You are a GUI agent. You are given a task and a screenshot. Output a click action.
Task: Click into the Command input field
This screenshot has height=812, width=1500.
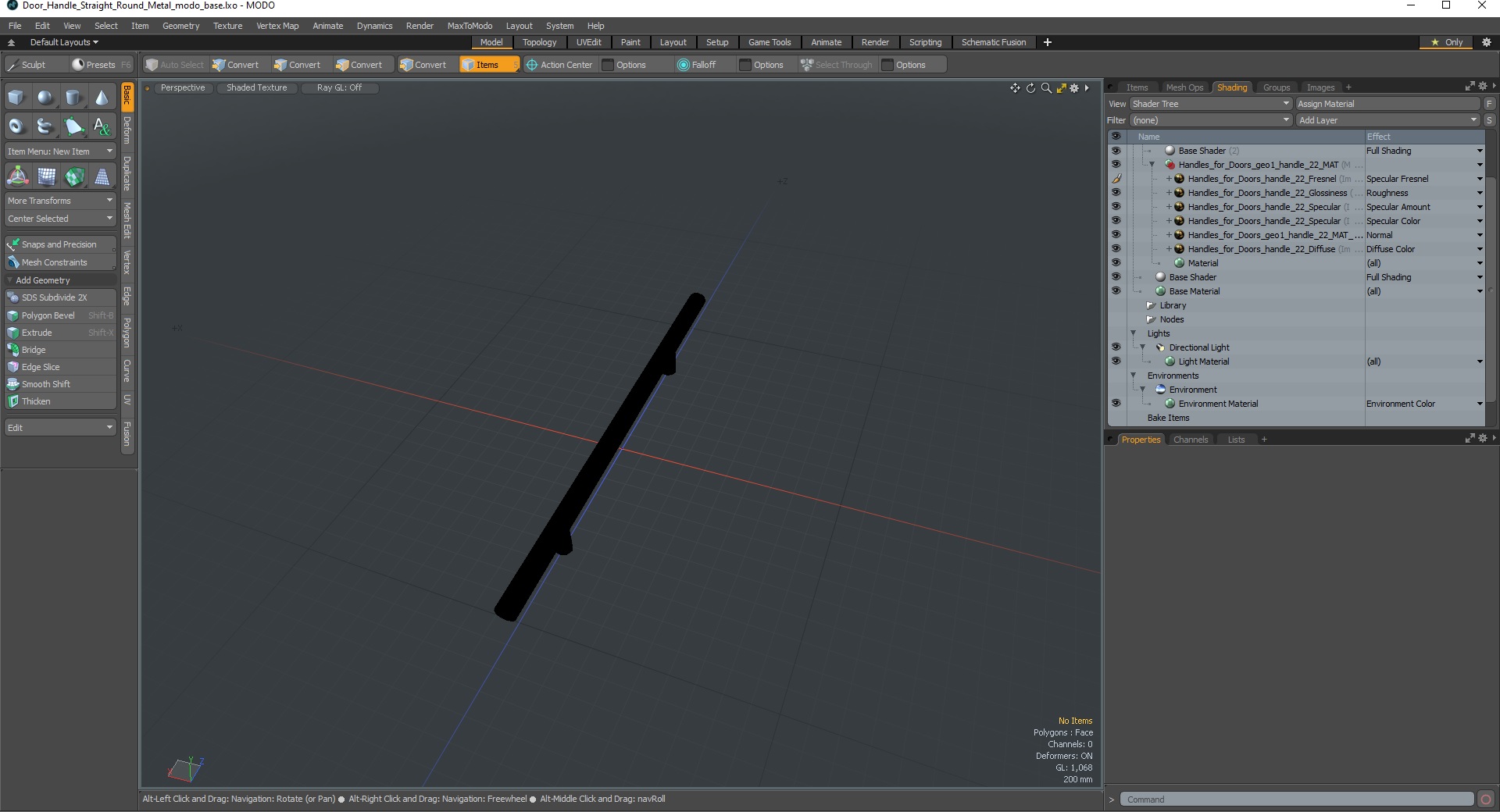(x=1297, y=799)
